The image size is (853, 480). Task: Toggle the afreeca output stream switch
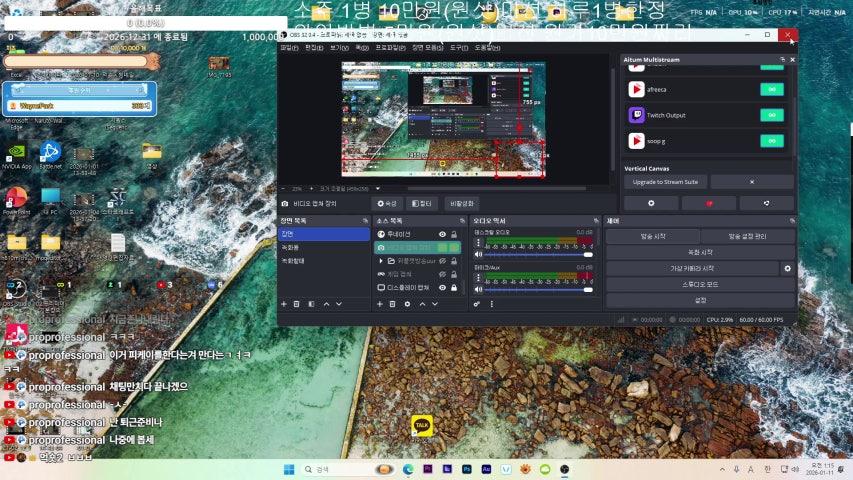771,89
